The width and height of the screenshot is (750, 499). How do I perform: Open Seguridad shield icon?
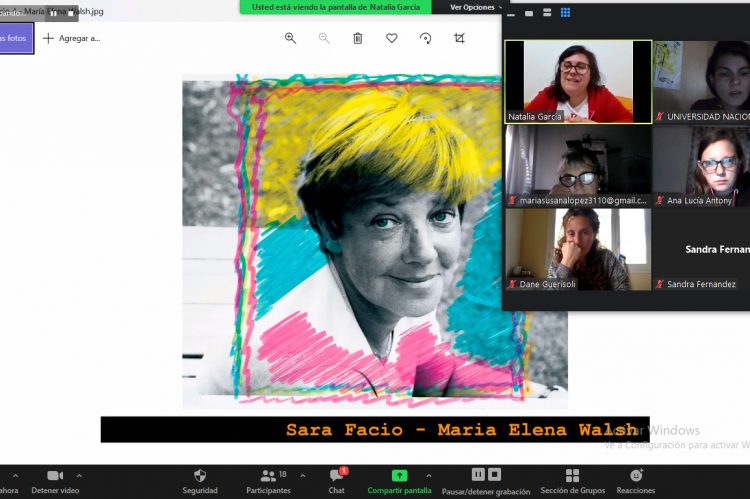point(200,480)
